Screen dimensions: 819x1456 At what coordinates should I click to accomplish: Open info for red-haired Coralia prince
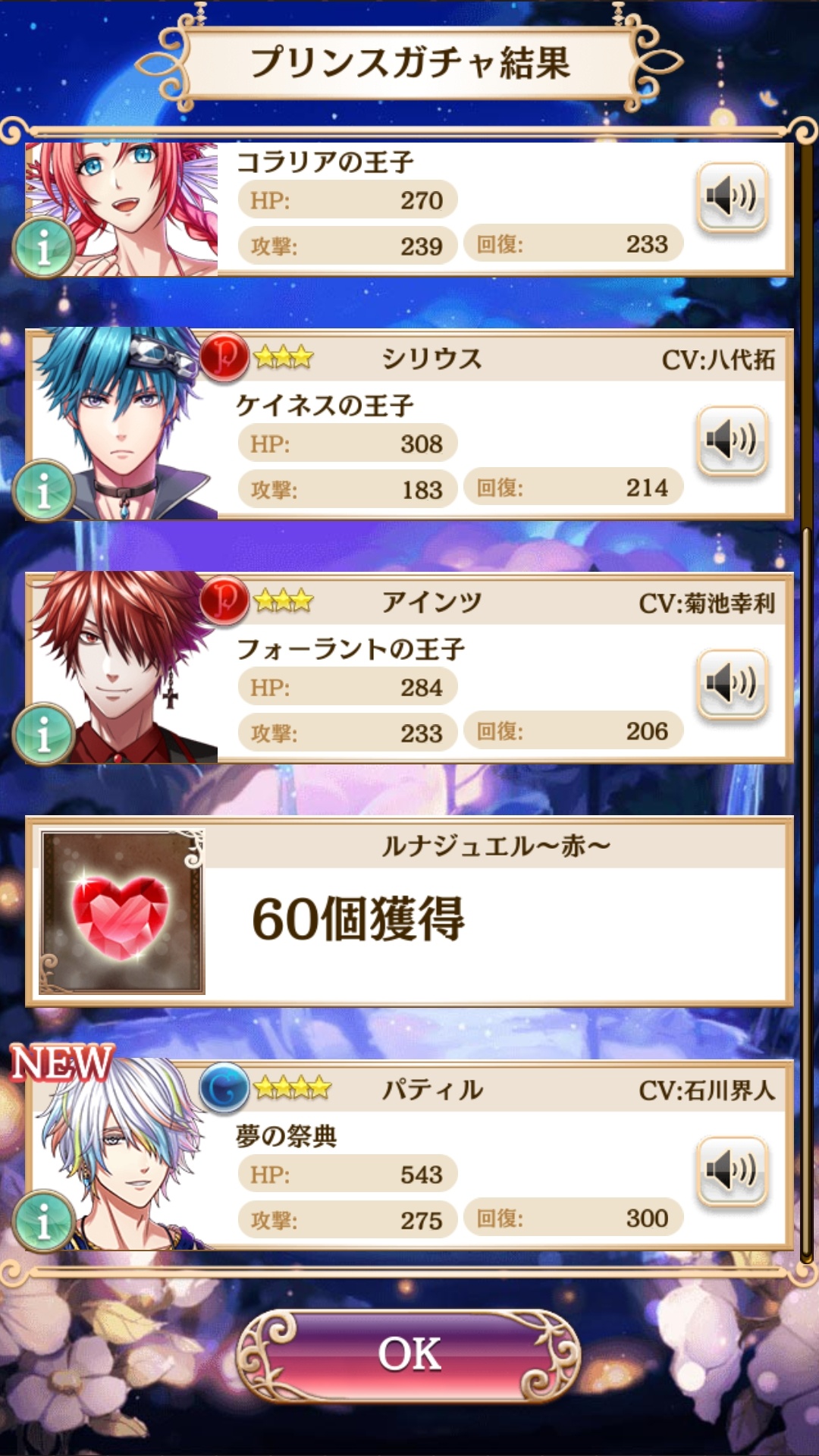coord(43,247)
